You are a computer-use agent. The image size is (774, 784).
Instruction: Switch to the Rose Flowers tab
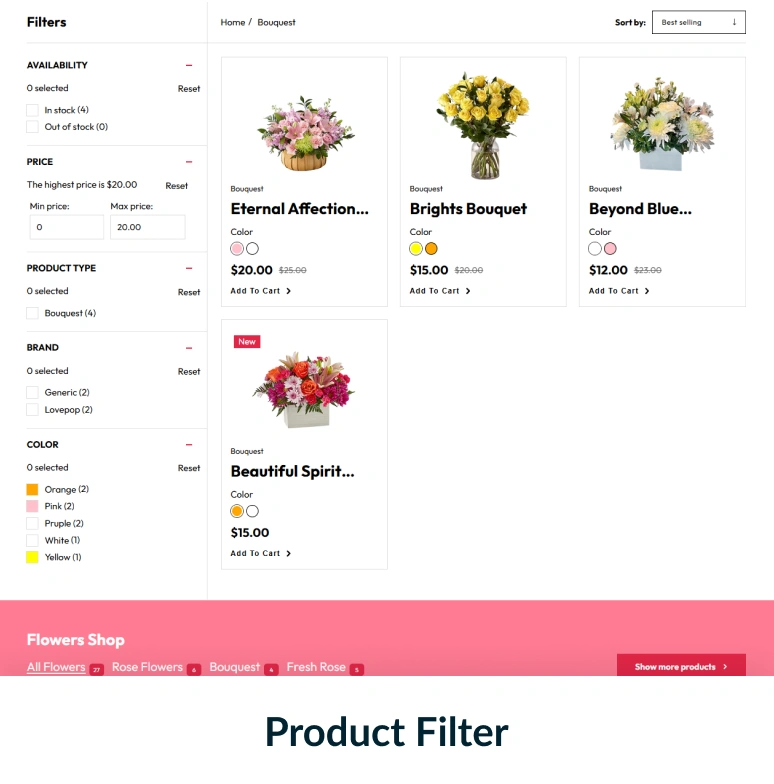pos(148,667)
